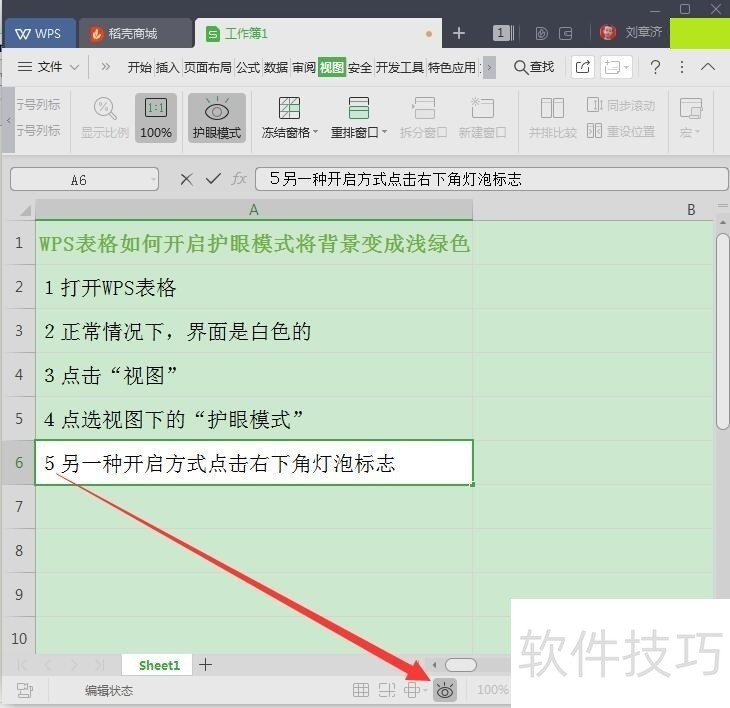This screenshot has height=708, width=730.
Task: Click cell reading 4 点选视图下的“护眼模式”
Action: click(254, 419)
